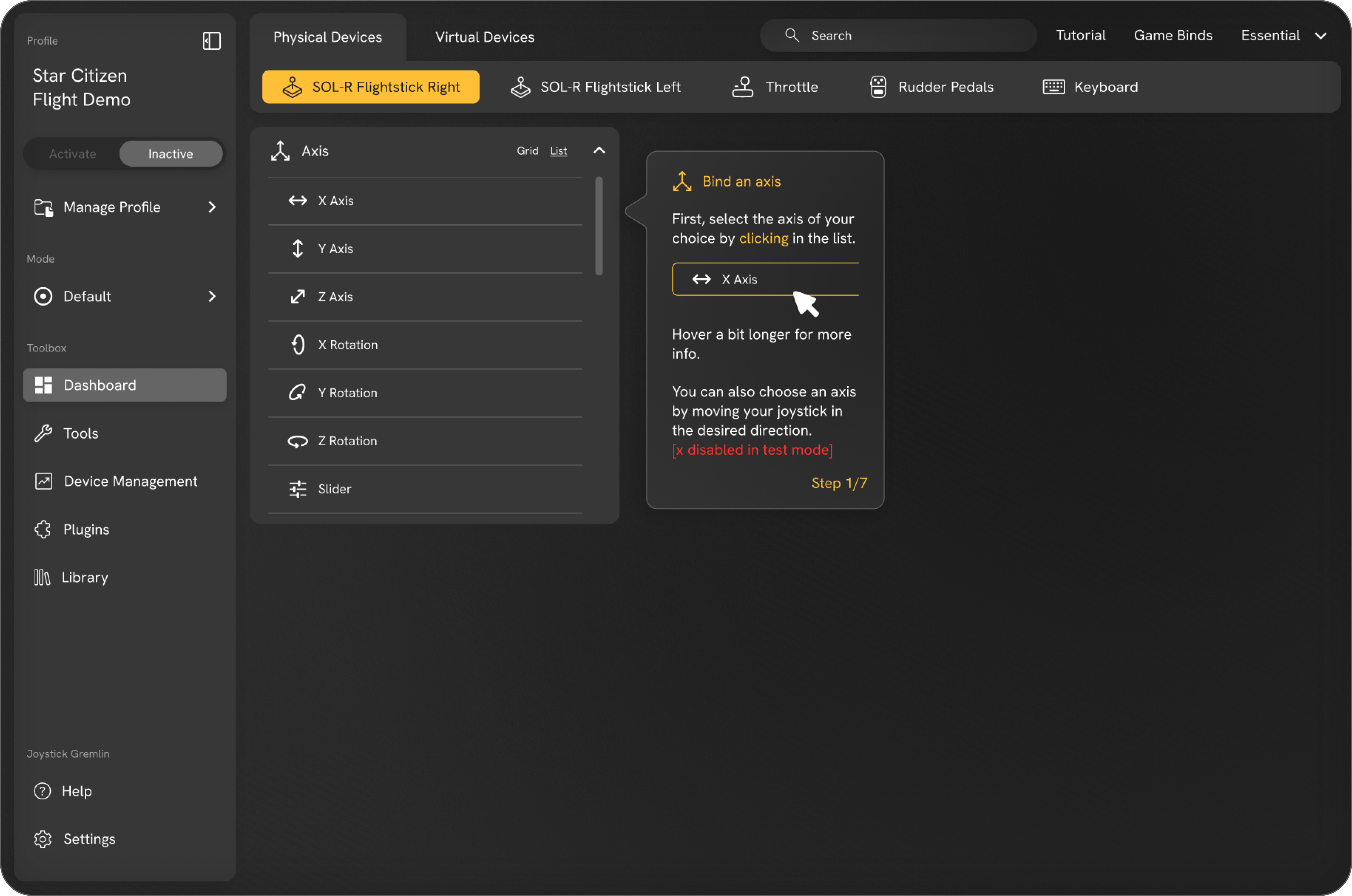1352x896 pixels.
Task: Click the Help question mark icon
Action: point(42,791)
